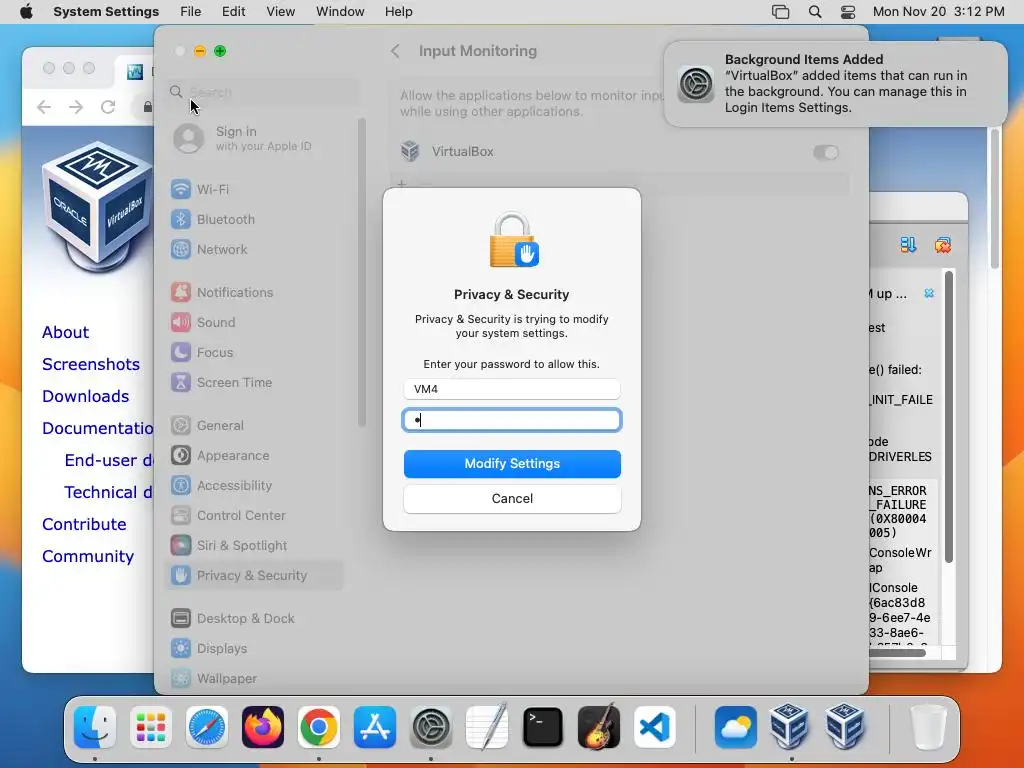1024x768 pixels.
Task: Select the VM4 username field
Action: [512, 389]
